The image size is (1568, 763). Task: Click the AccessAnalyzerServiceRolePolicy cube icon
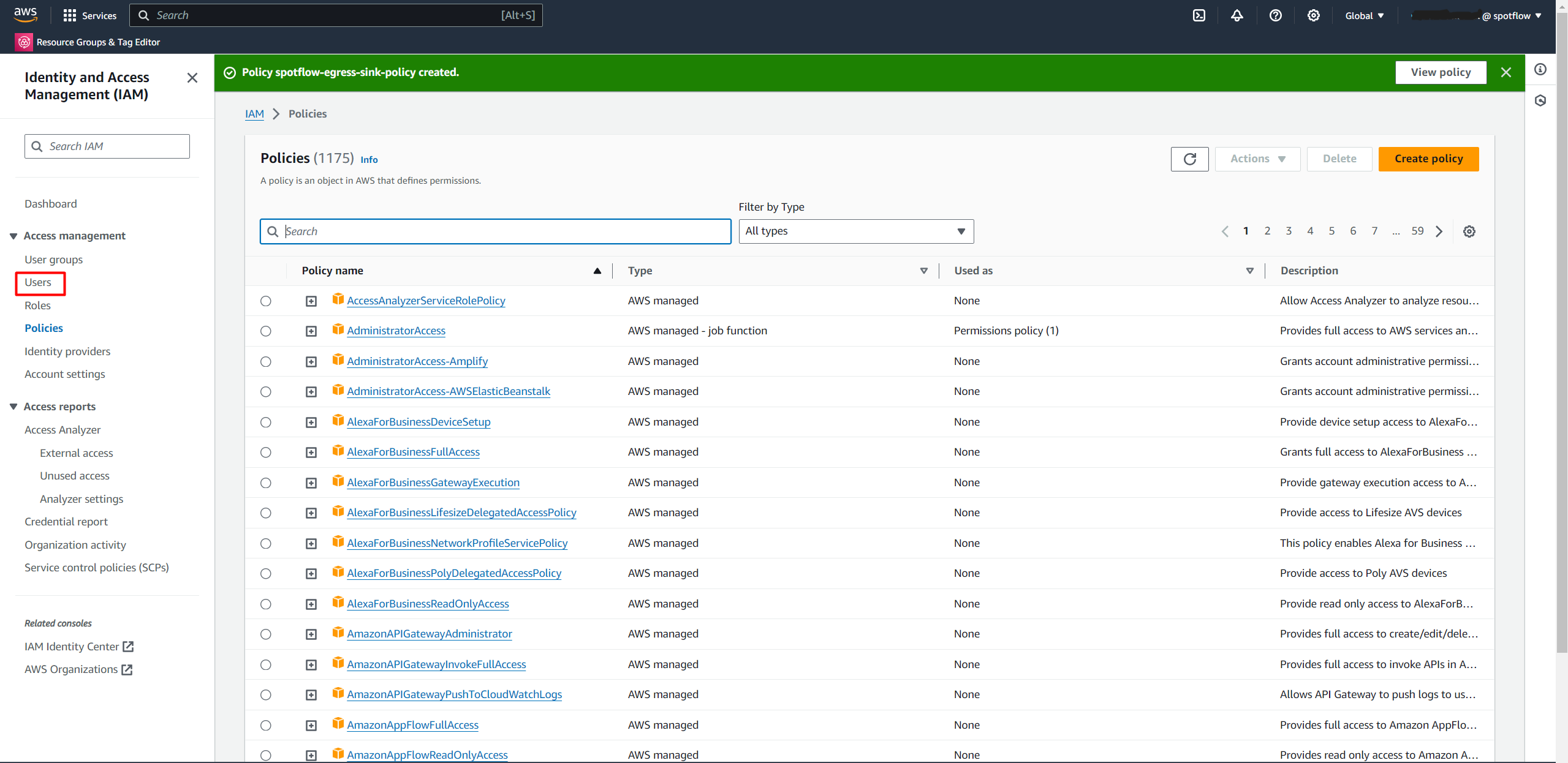click(x=338, y=299)
